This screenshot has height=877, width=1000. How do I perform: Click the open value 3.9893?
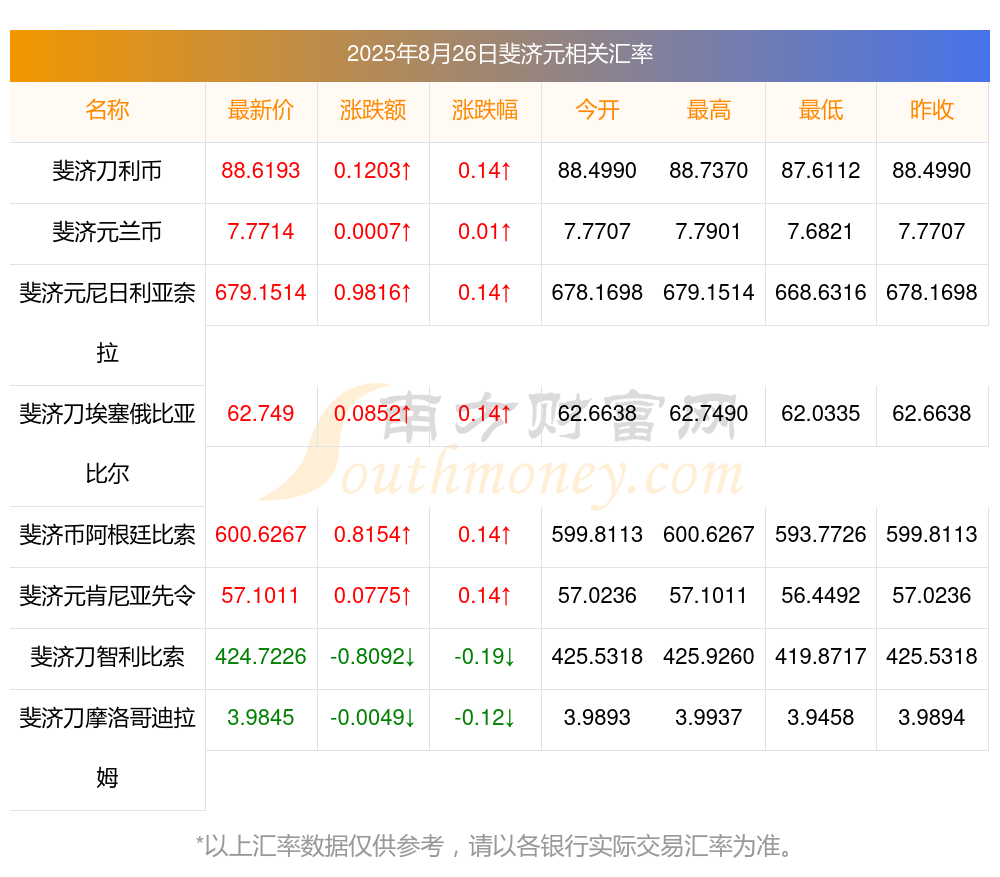pos(597,718)
